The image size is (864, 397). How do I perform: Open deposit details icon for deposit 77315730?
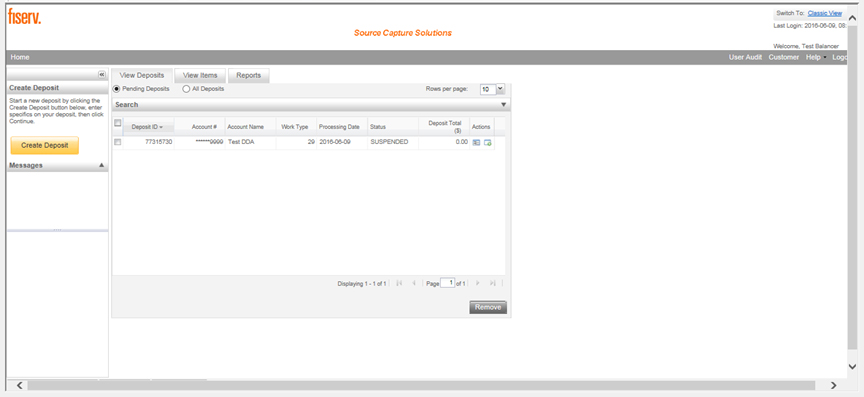[476, 142]
